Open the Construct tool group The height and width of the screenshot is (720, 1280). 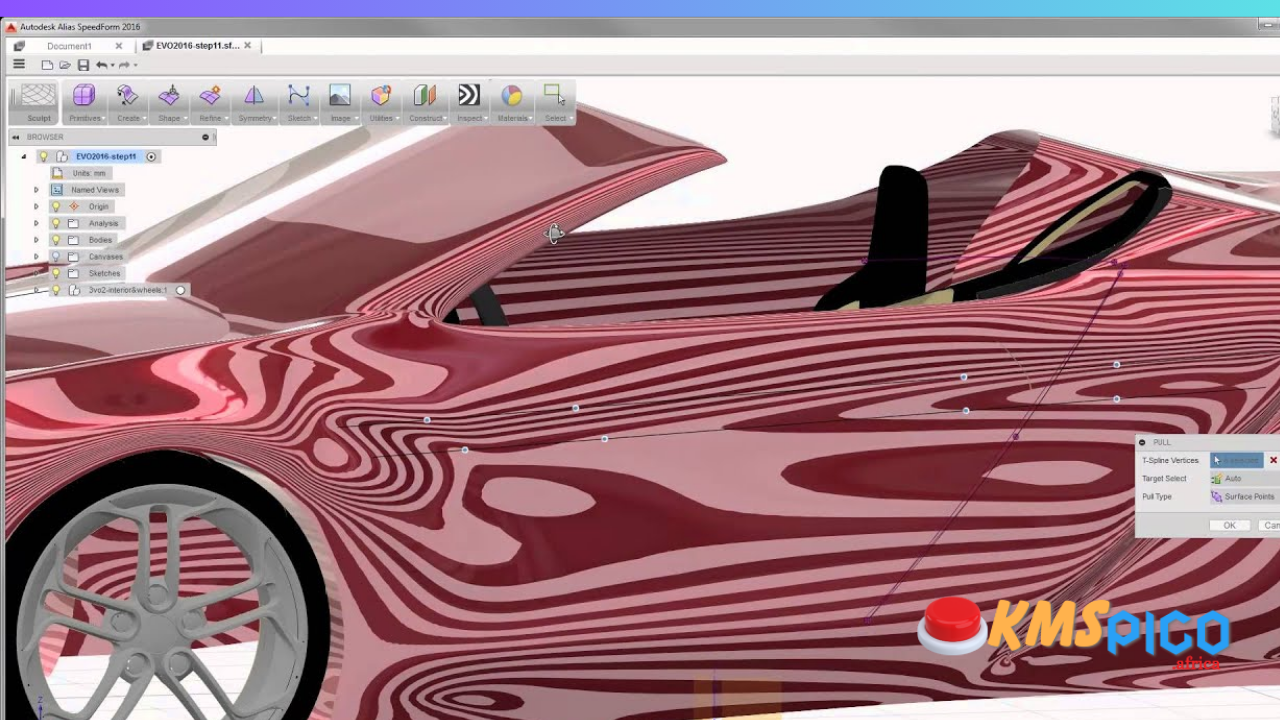coord(425,103)
